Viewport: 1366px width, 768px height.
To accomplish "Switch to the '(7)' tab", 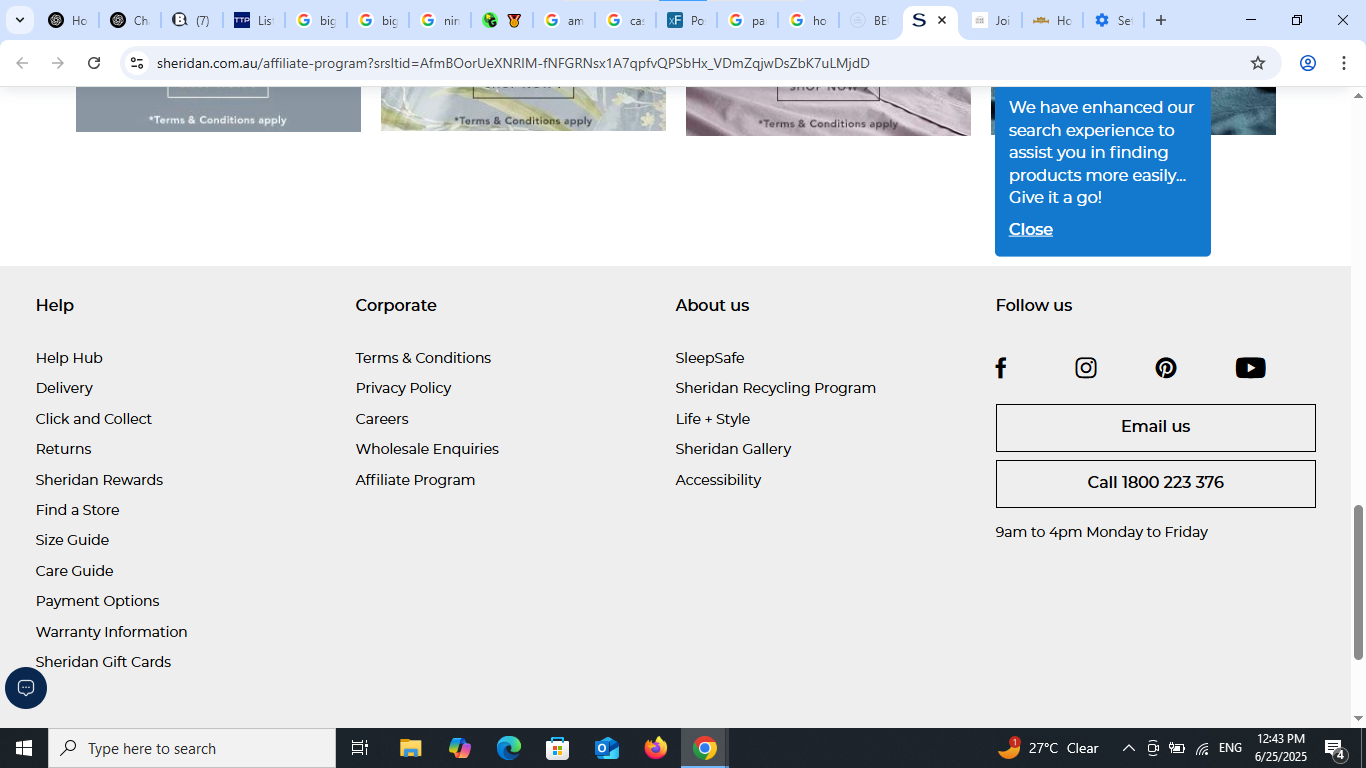I will (191, 20).
